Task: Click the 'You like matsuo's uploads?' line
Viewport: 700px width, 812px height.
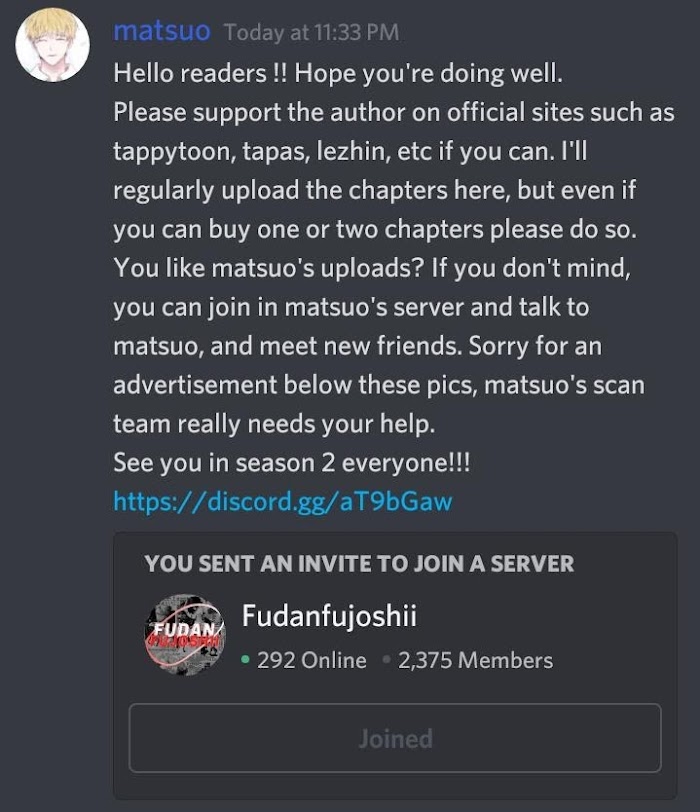Action: (x=372, y=268)
